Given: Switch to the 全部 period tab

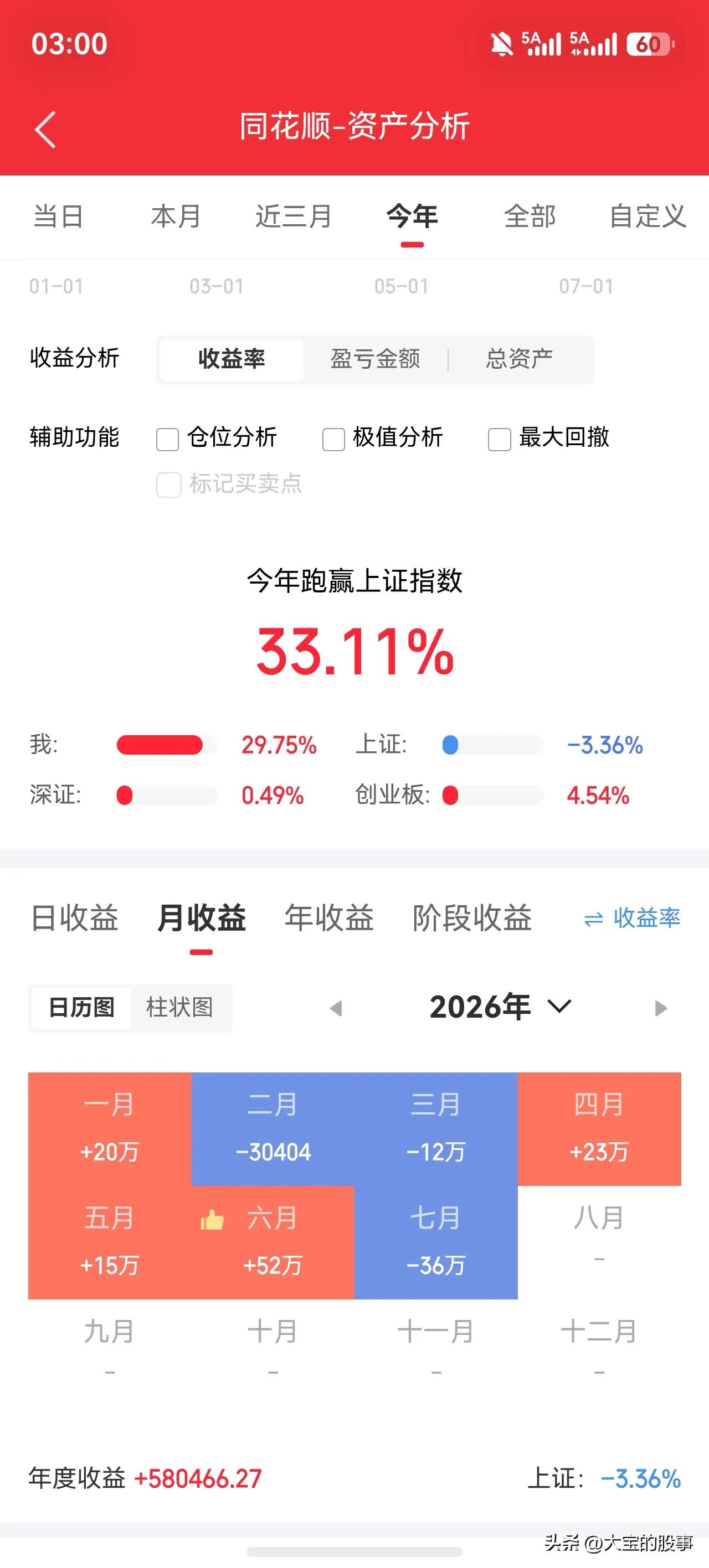Looking at the screenshot, I should point(530,216).
